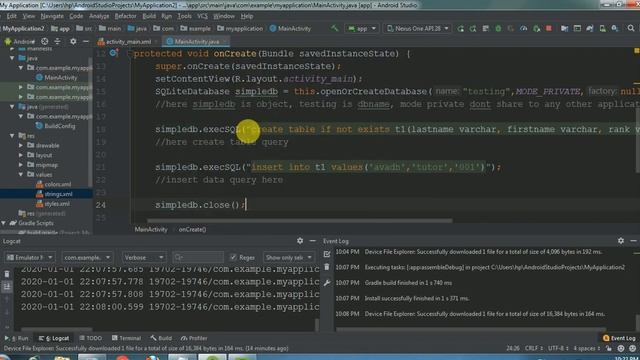Screen dimensions: 640x360
Task: Open the Refactor menu
Action: [x=125, y=16]
